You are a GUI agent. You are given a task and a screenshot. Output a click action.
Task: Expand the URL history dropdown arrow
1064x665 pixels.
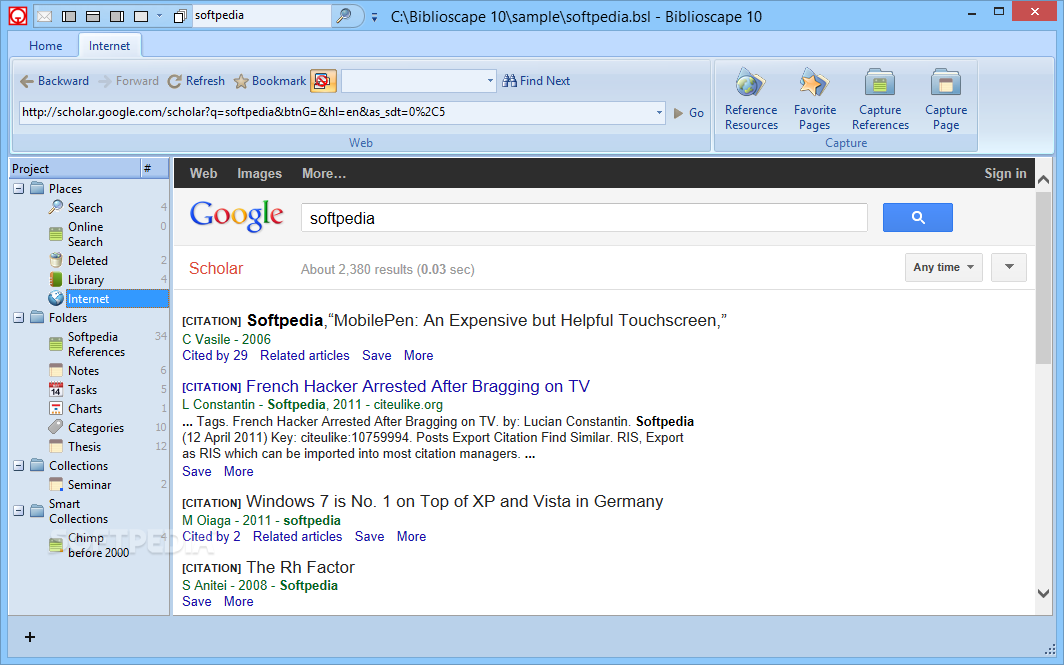[659, 113]
